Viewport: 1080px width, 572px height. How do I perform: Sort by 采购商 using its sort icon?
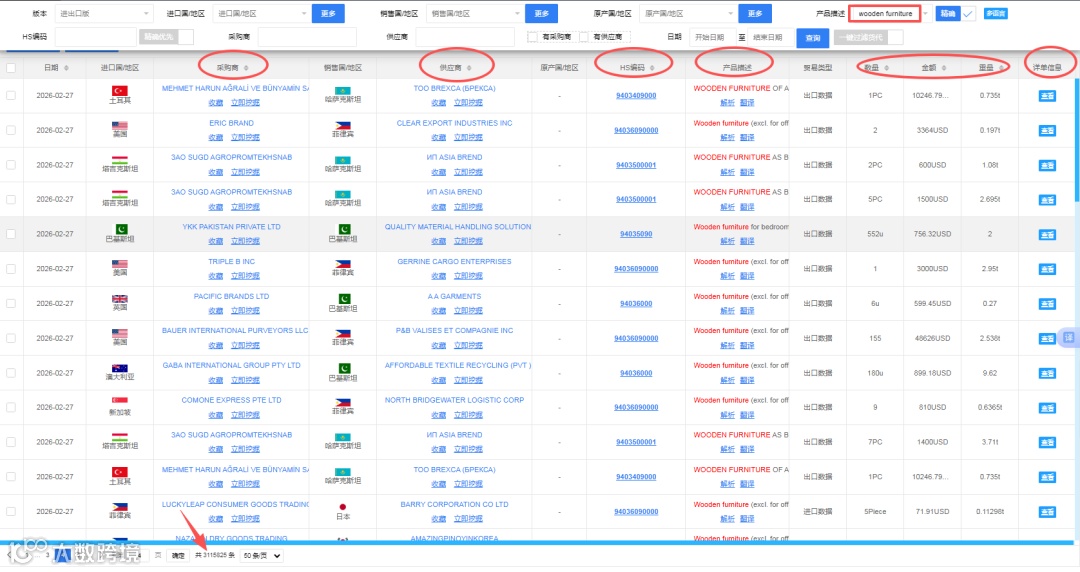click(246, 68)
